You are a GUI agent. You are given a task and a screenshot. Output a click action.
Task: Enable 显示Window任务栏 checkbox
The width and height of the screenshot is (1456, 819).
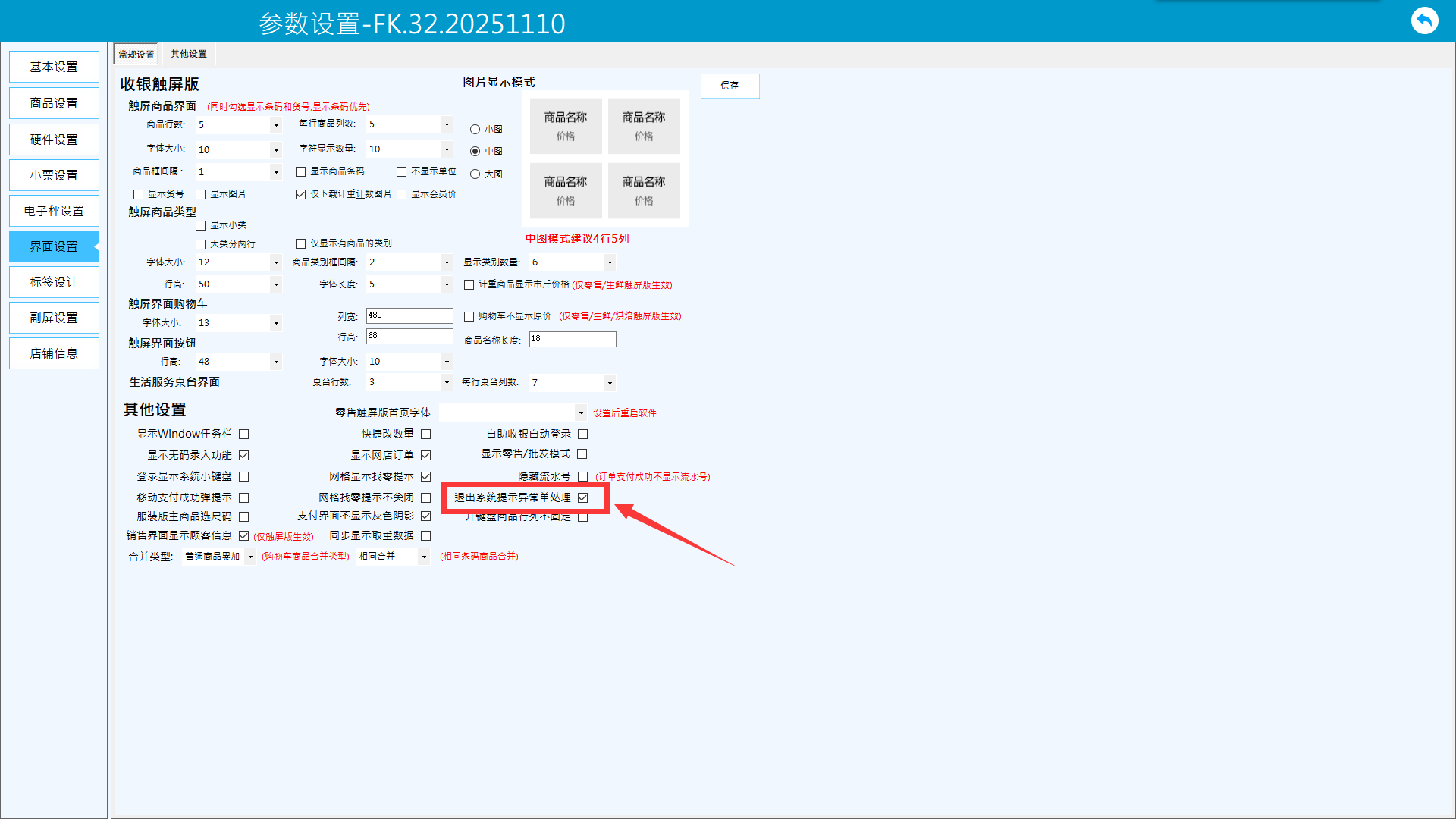pyautogui.click(x=243, y=435)
